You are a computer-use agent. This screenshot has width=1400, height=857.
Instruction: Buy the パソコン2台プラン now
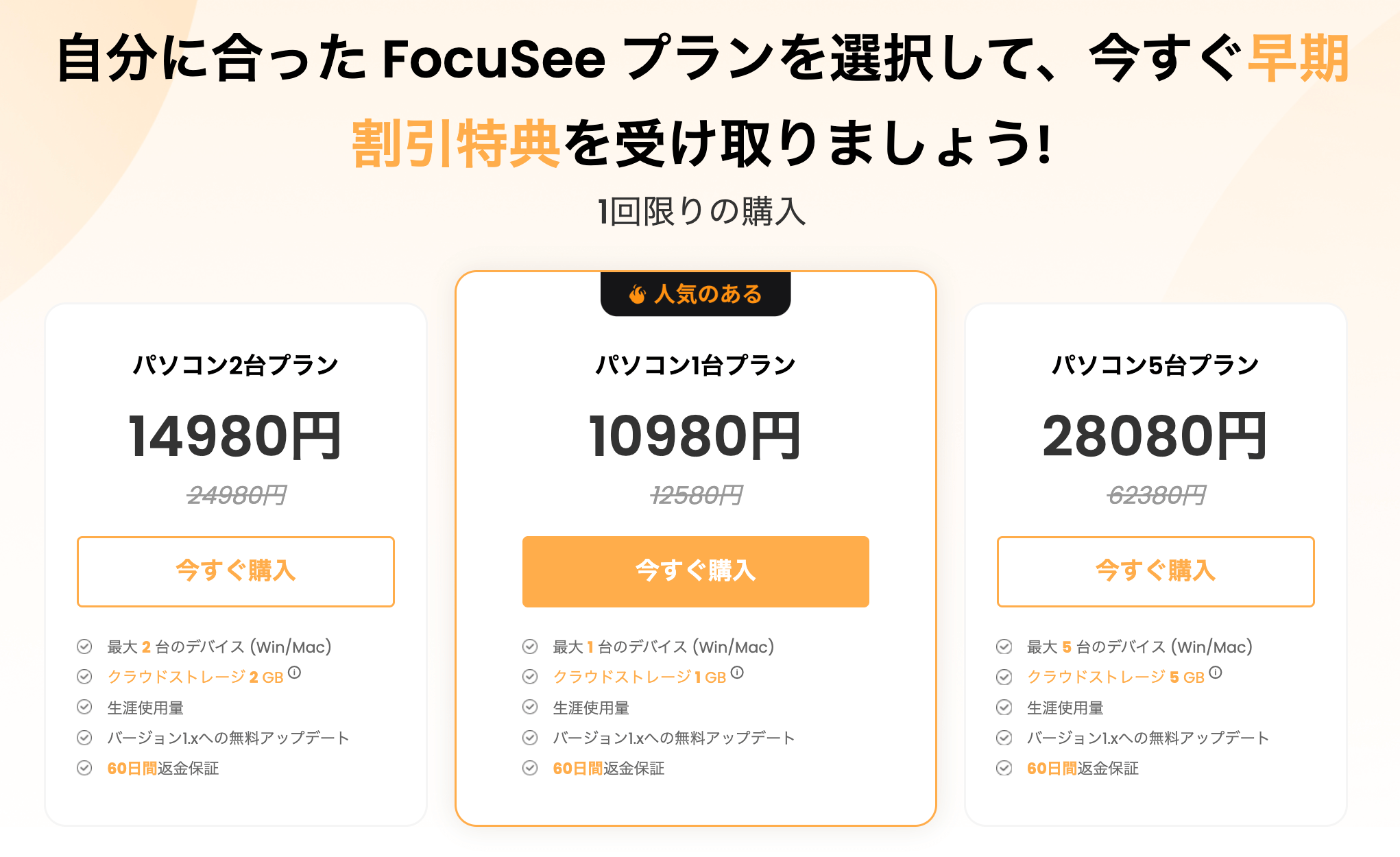pyautogui.click(x=235, y=571)
